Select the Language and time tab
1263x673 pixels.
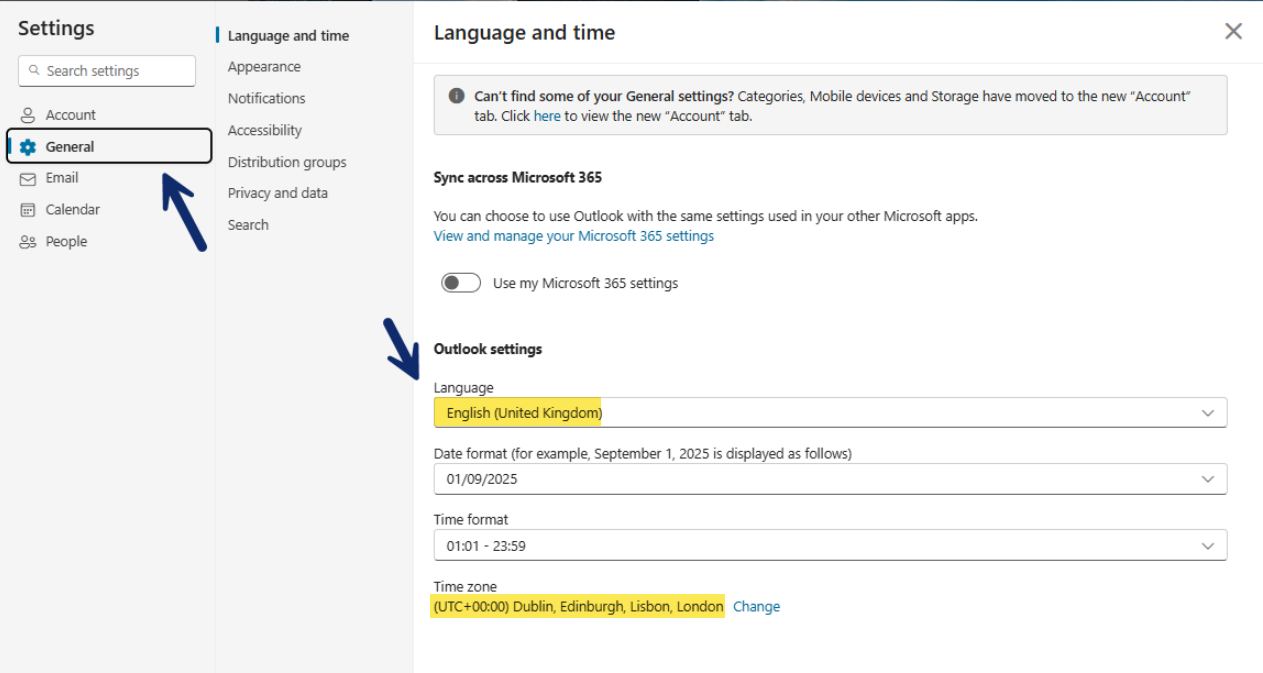click(x=288, y=36)
